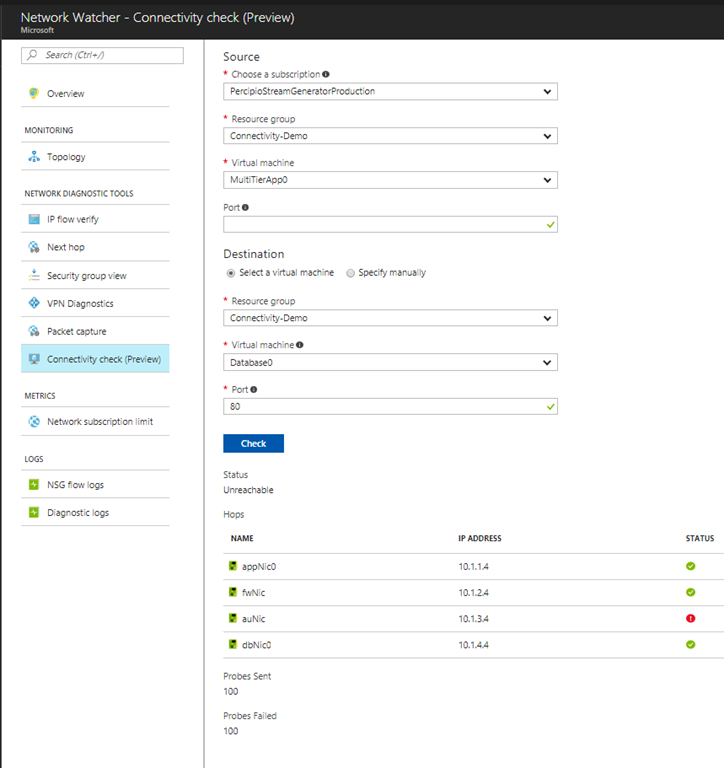
Task: Click the Topology network icon
Action: [34, 157]
